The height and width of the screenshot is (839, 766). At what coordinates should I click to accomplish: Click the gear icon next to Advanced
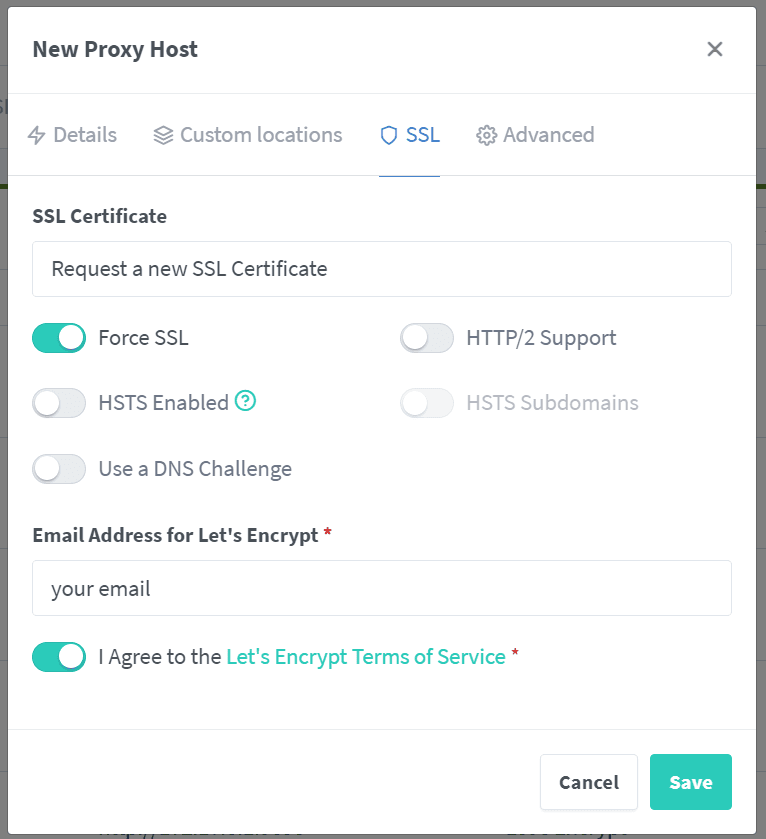(x=487, y=134)
